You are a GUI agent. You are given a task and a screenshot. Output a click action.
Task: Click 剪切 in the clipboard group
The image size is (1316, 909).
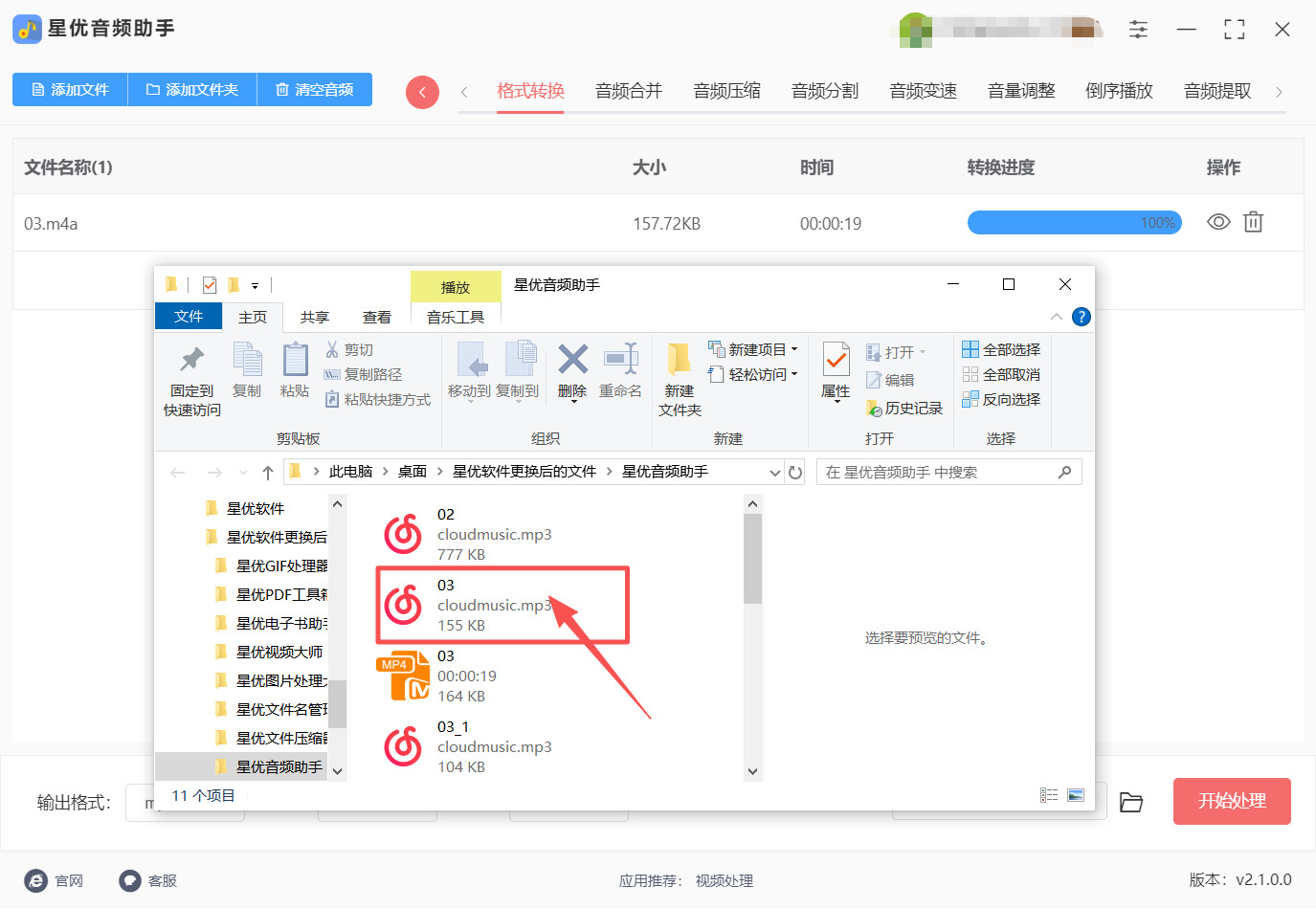349,350
